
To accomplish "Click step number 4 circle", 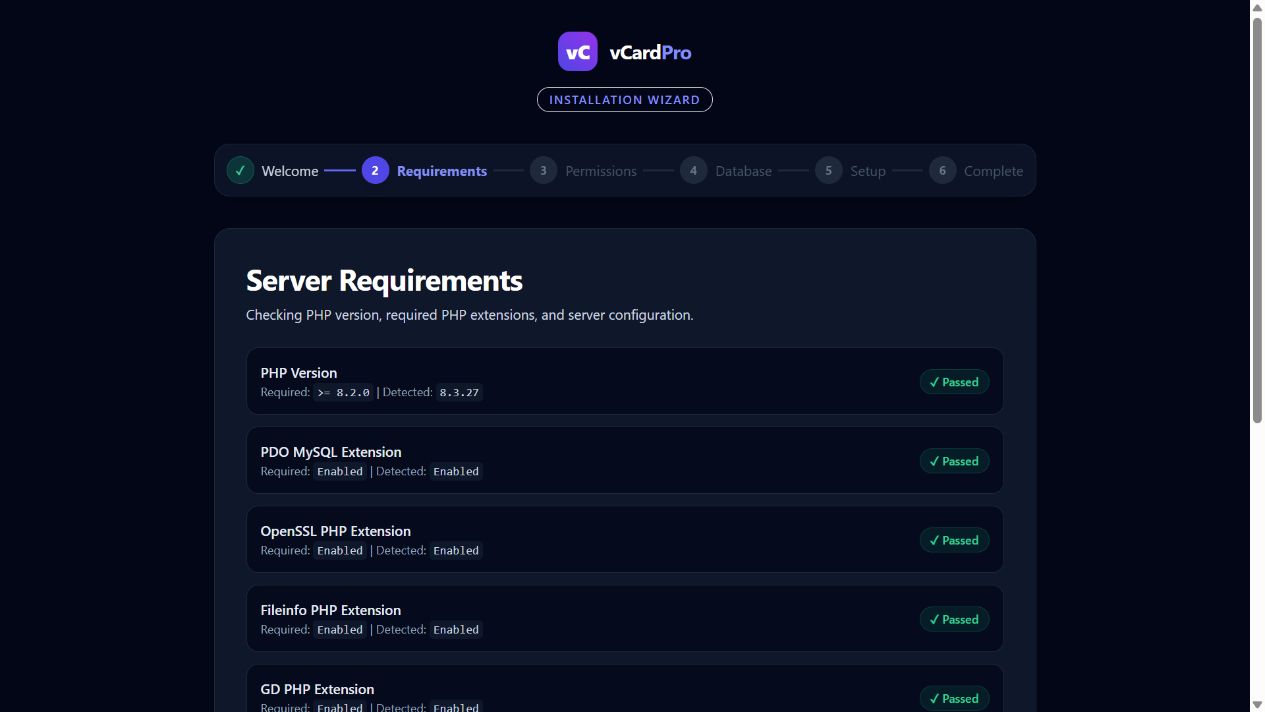I will (x=693, y=170).
